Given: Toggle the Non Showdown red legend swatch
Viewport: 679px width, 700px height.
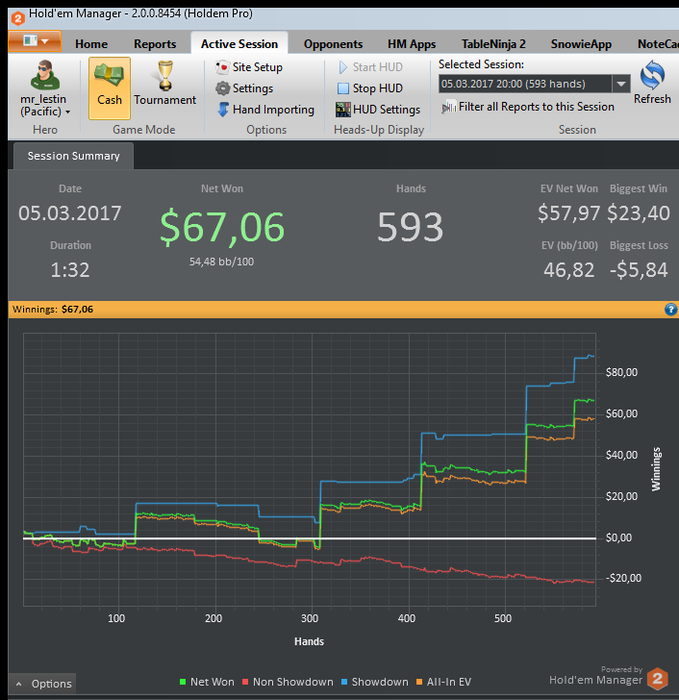Looking at the screenshot, I should tap(245, 682).
